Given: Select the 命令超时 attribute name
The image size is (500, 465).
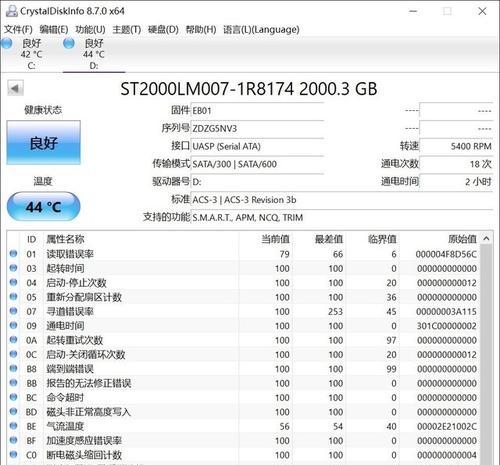Looking at the screenshot, I should 65,397.
